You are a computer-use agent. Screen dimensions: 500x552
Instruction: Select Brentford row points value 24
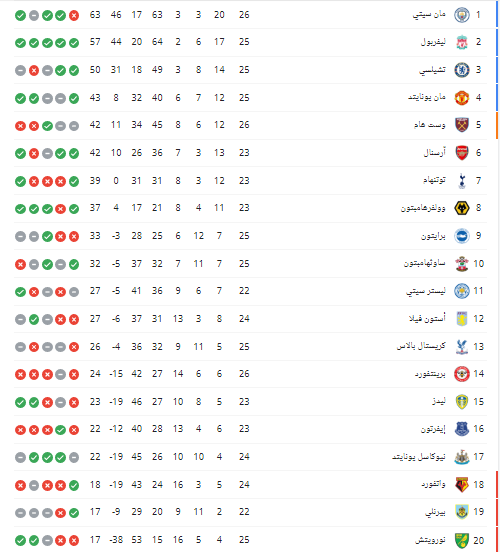coord(95,374)
